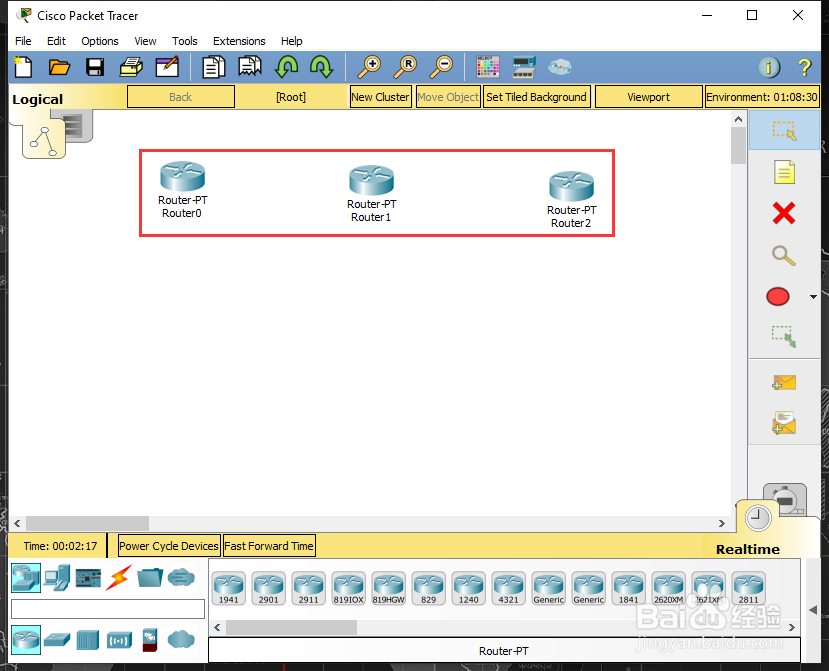Screen dimensions: 829x671
Task: Click the New file icon
Action: click(23, 67)
